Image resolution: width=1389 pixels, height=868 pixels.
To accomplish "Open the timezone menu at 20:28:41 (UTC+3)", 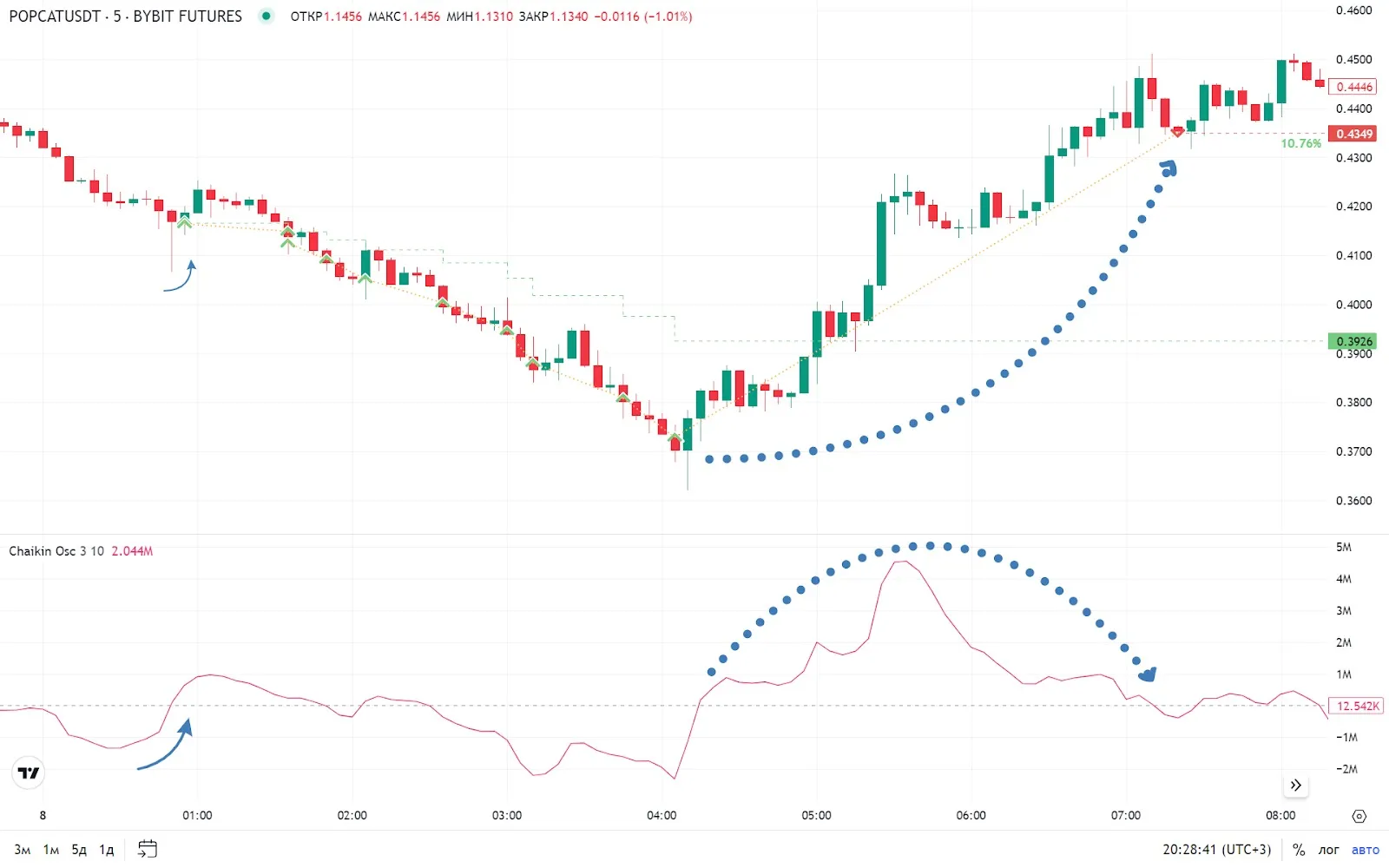I will click(1216, 849).
